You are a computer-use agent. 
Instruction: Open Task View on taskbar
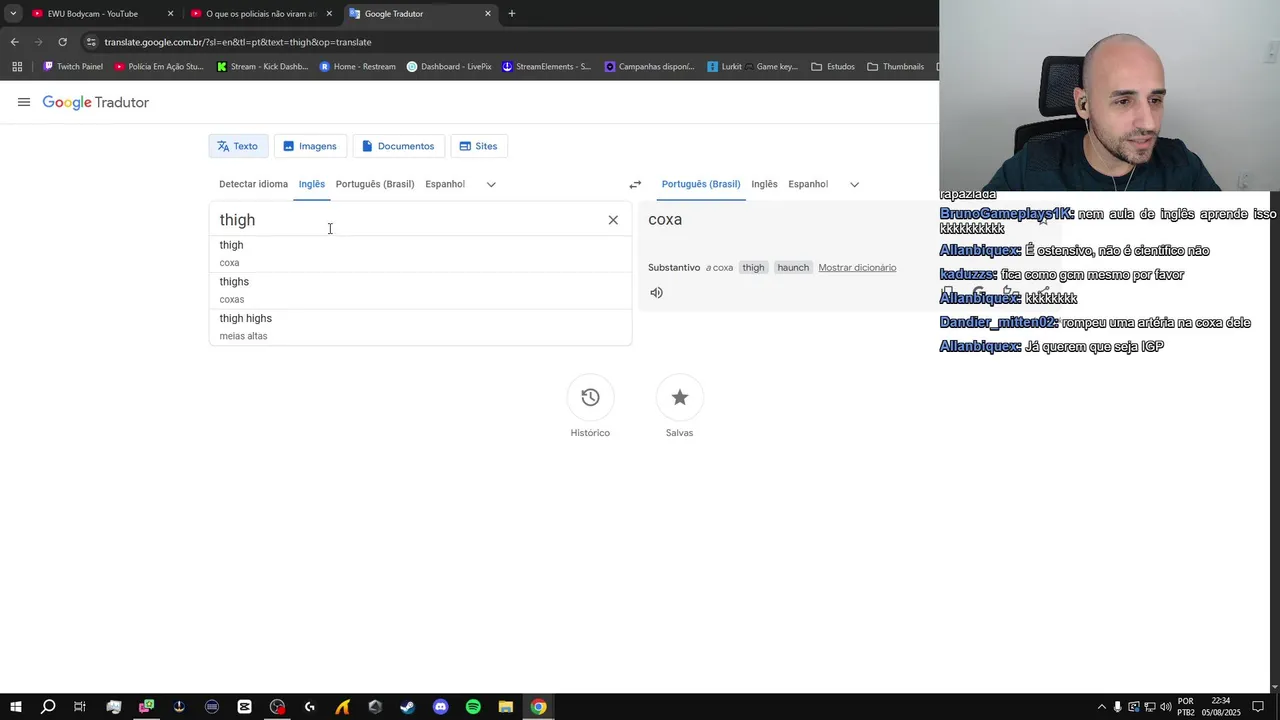click(x=80, y=707)
